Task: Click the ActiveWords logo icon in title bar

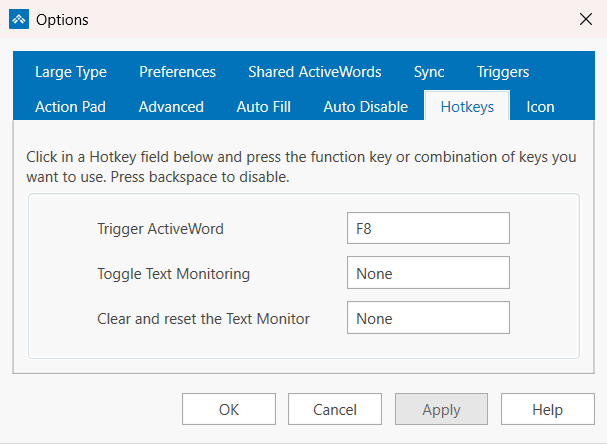Action: [x=19, y=19]
